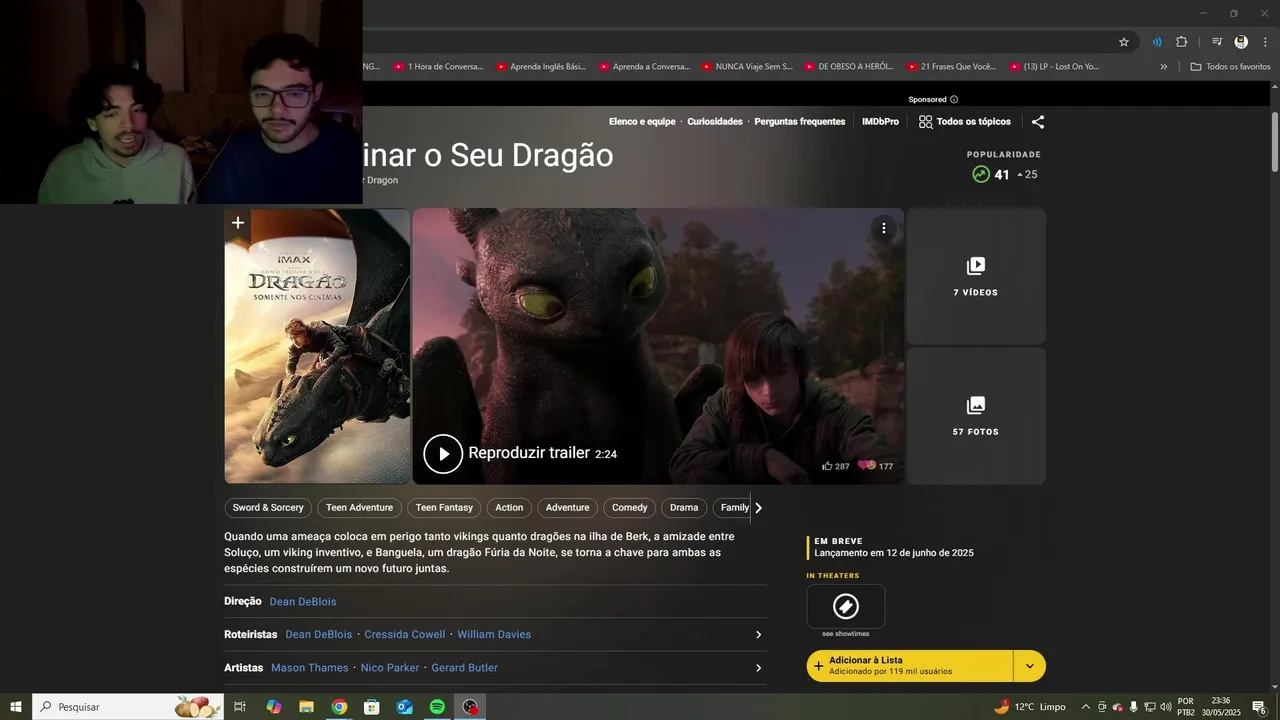
Task: Open Spotify from the taskbar
Action: (437, 707)
